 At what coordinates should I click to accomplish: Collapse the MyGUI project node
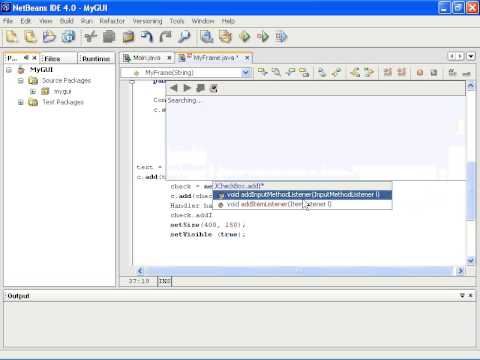[9, 70]
